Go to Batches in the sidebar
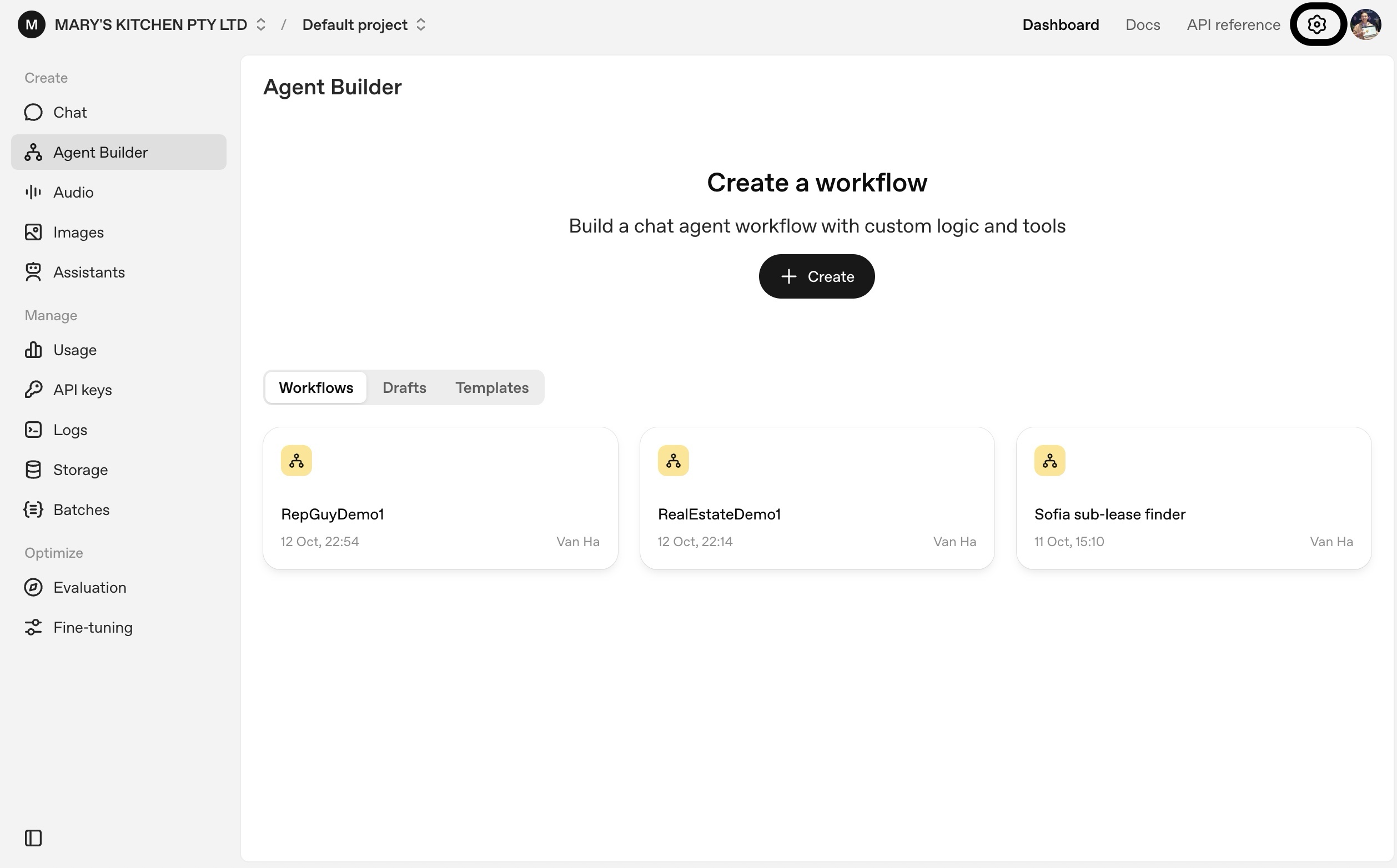This screenshot has width=1397, height=868. tap(81, 510)
